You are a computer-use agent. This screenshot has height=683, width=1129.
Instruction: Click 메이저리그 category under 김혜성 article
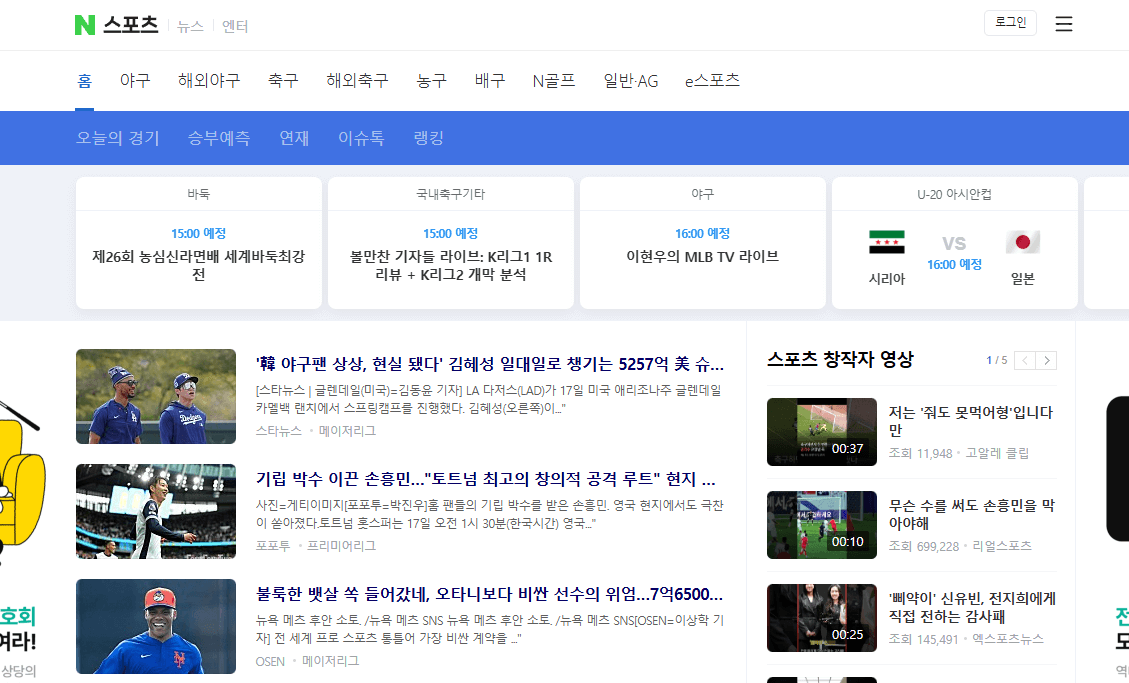347,431
